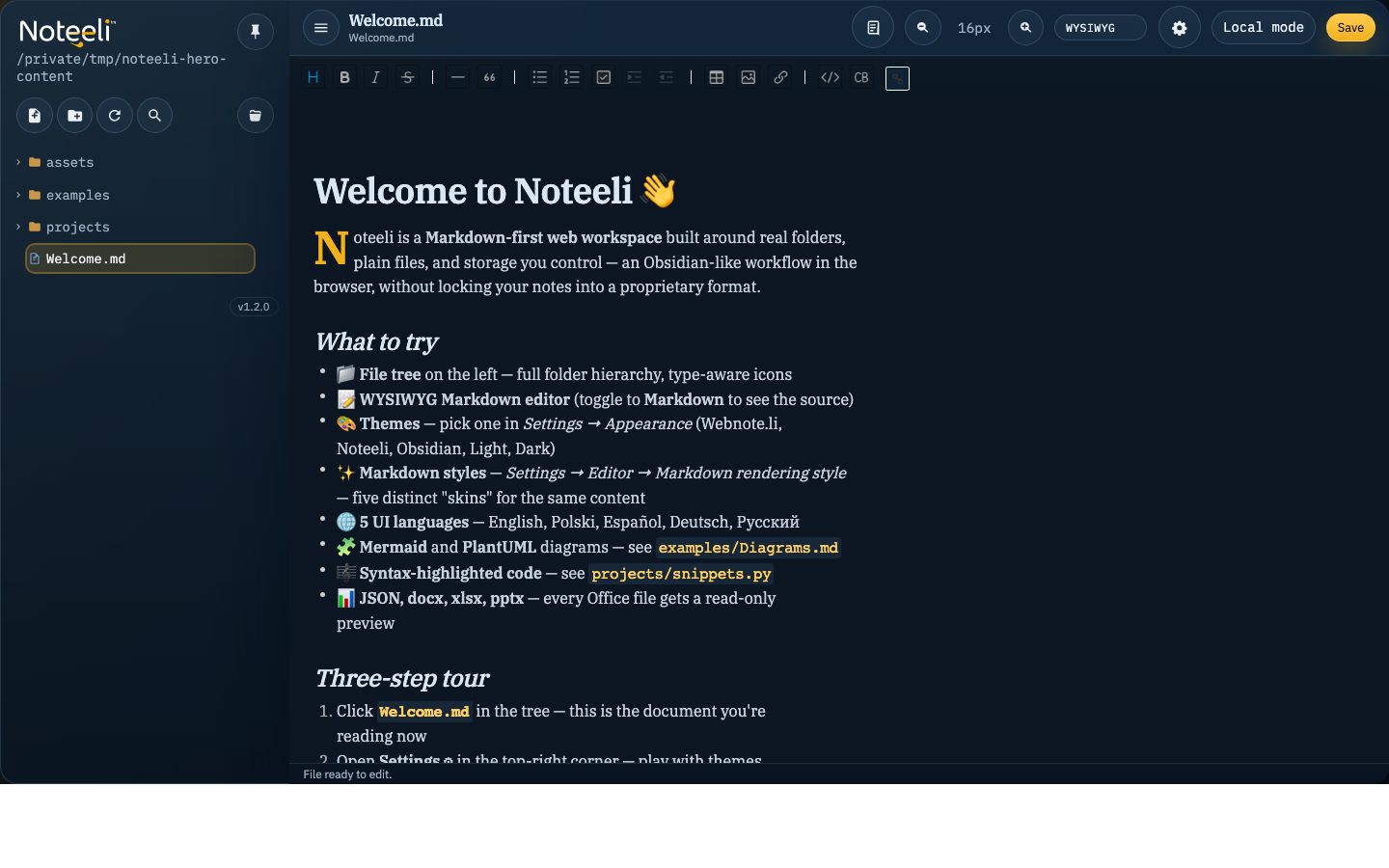Insert a hyperlink

tap(781, 78)
